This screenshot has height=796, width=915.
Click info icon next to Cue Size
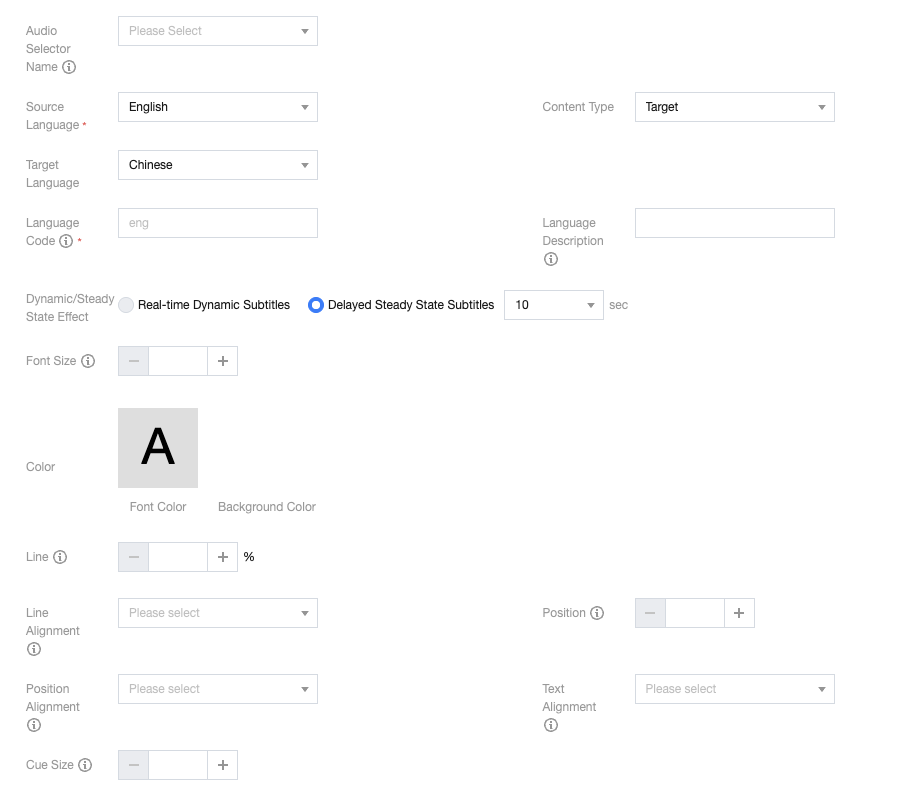[85, 765]
